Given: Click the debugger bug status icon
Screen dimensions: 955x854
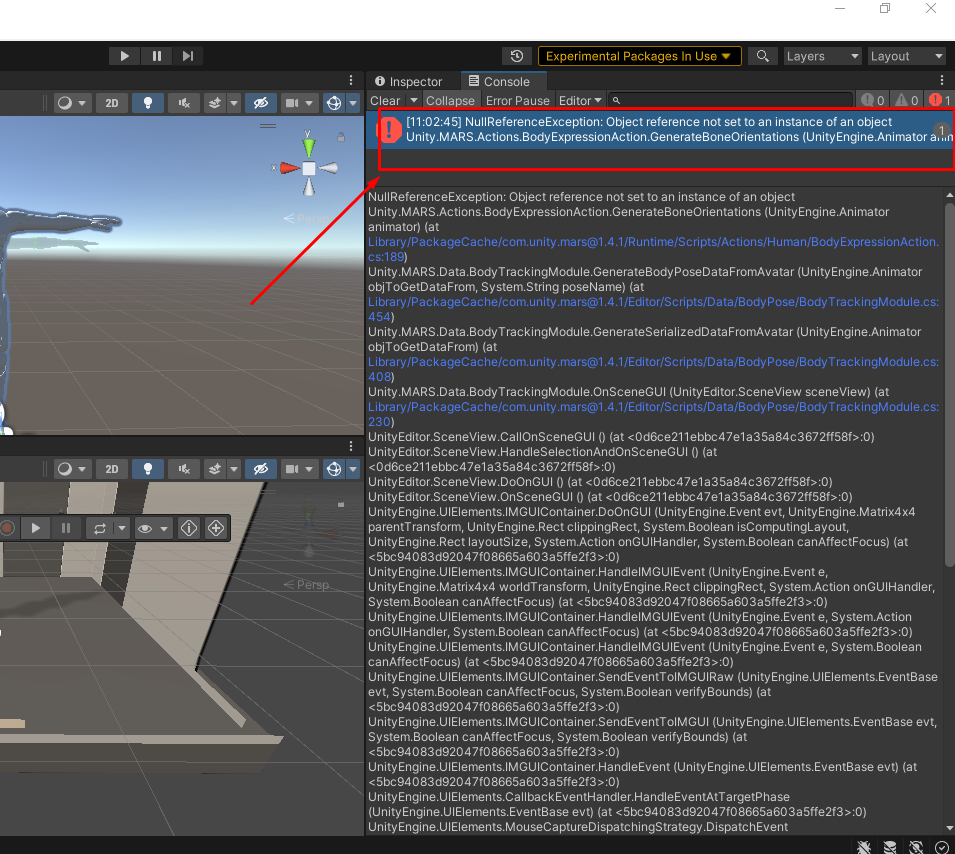Looking at the screenshot, I should click(864, 847).
